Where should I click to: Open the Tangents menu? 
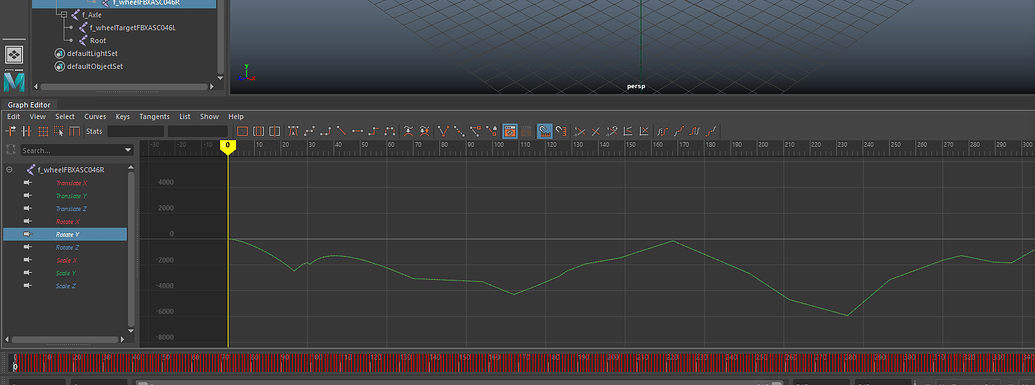[x=154, y=117]
